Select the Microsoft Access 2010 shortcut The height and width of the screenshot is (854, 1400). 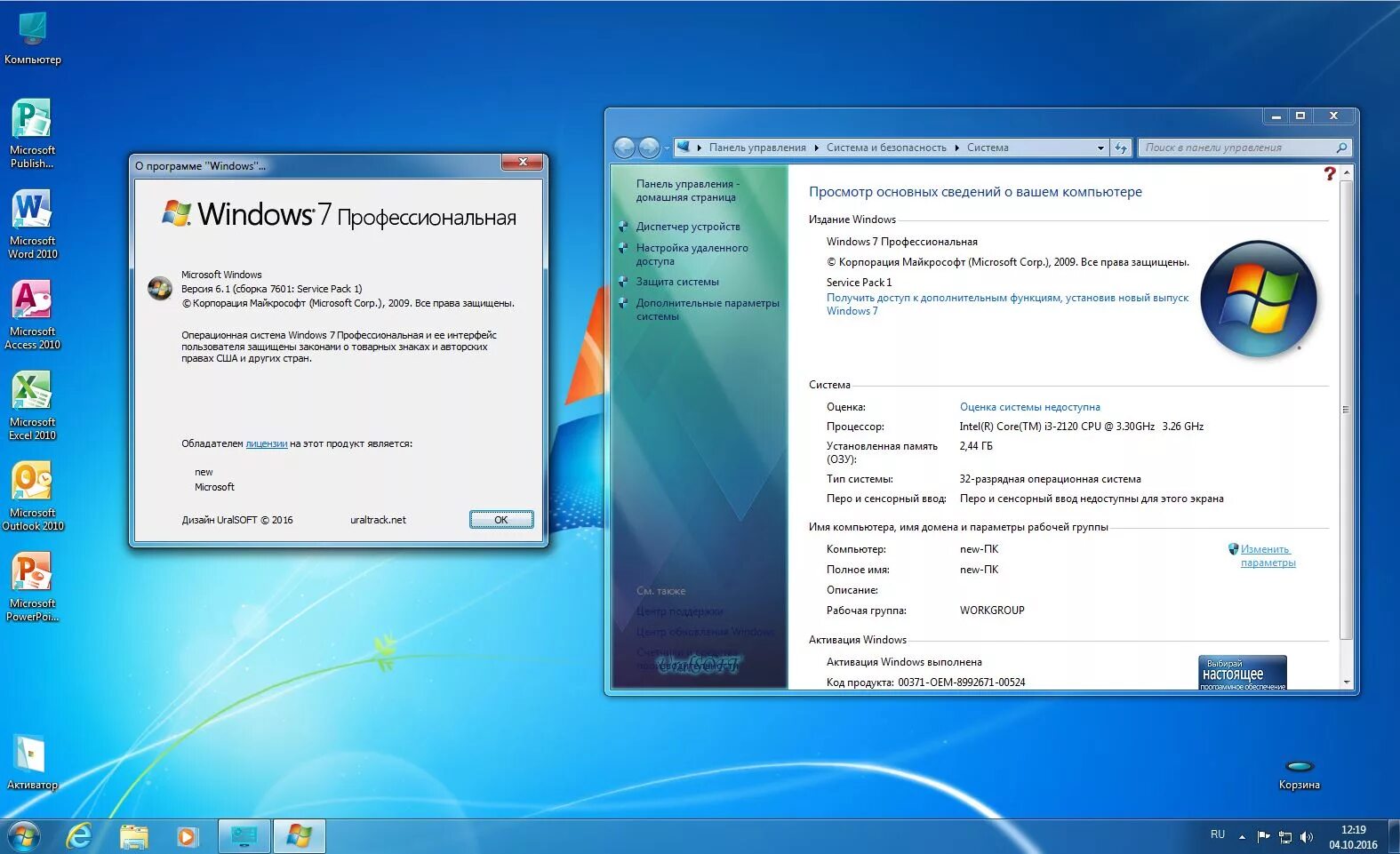coord(32,315)
